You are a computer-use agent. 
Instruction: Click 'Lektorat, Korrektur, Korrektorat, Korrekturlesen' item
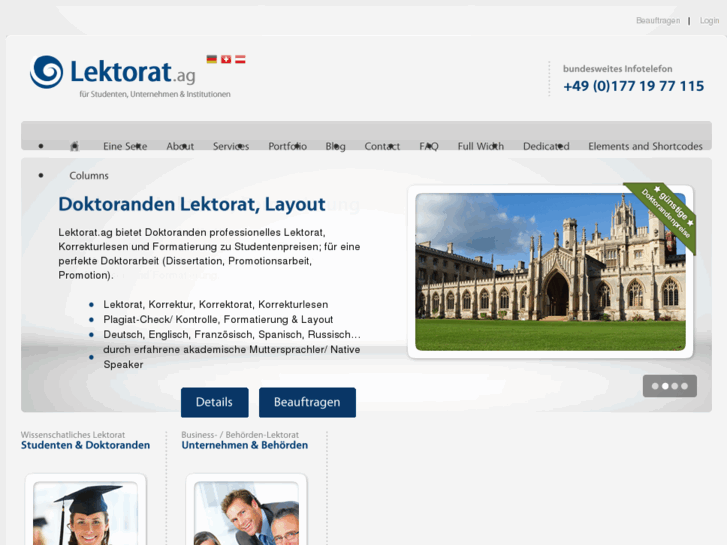pyautogui.click(x=216, y=305)
